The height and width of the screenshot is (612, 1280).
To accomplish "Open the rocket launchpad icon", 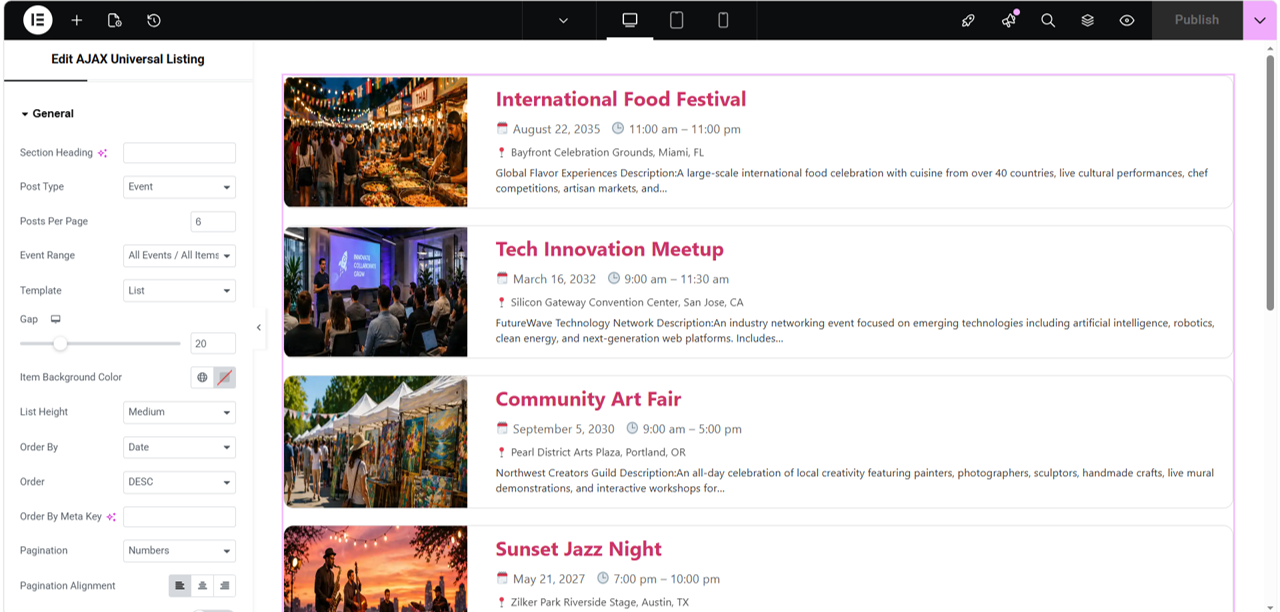I will point(968,20).
